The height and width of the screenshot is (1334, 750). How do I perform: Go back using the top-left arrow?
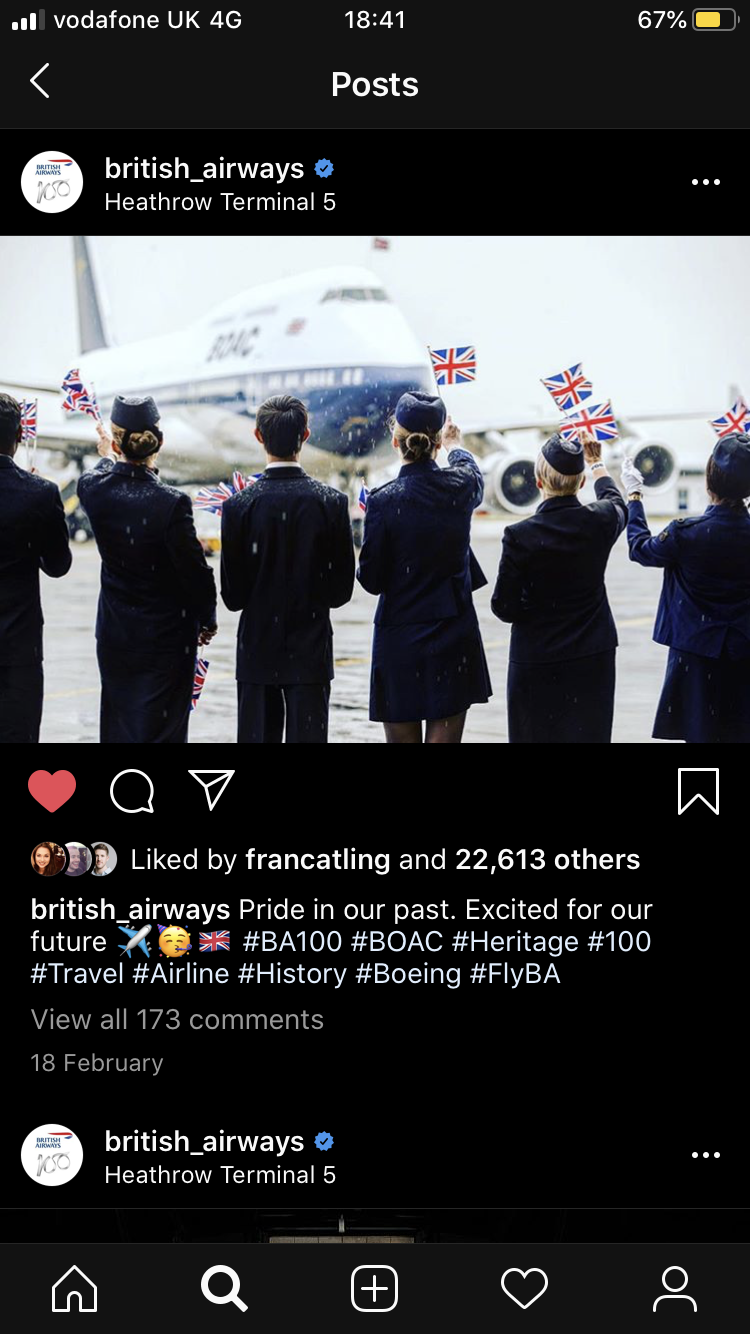point(39,82)
